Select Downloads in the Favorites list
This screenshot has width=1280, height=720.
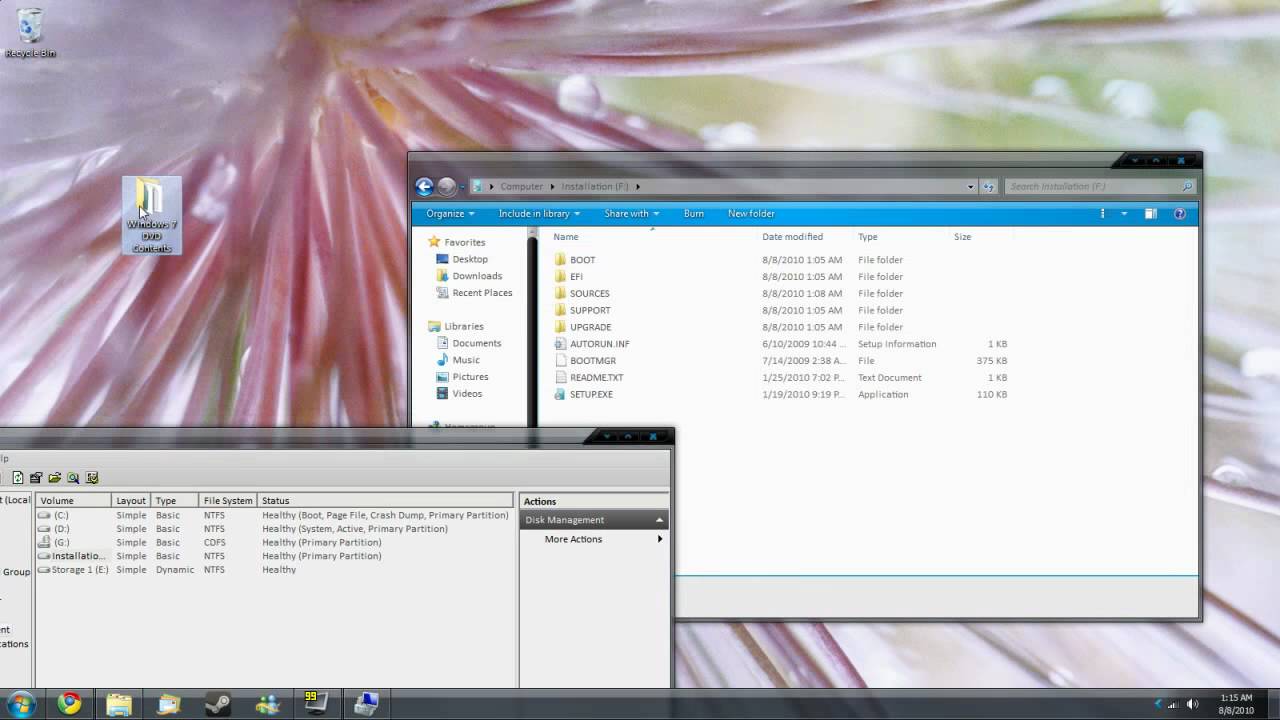pos(477,276)
